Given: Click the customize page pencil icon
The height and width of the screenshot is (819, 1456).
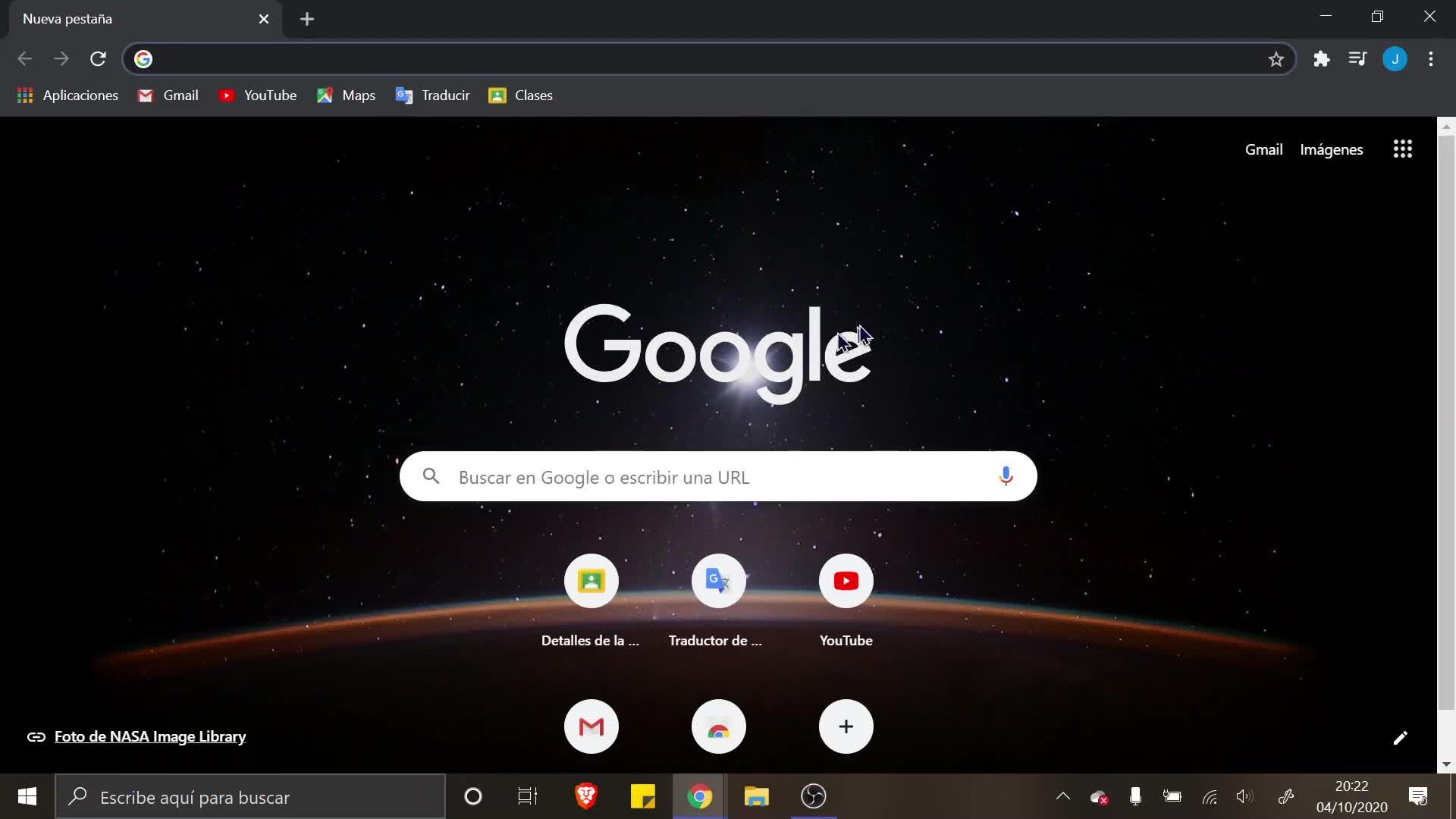Looking at the screenshot, I should (x=1400, y=738).
